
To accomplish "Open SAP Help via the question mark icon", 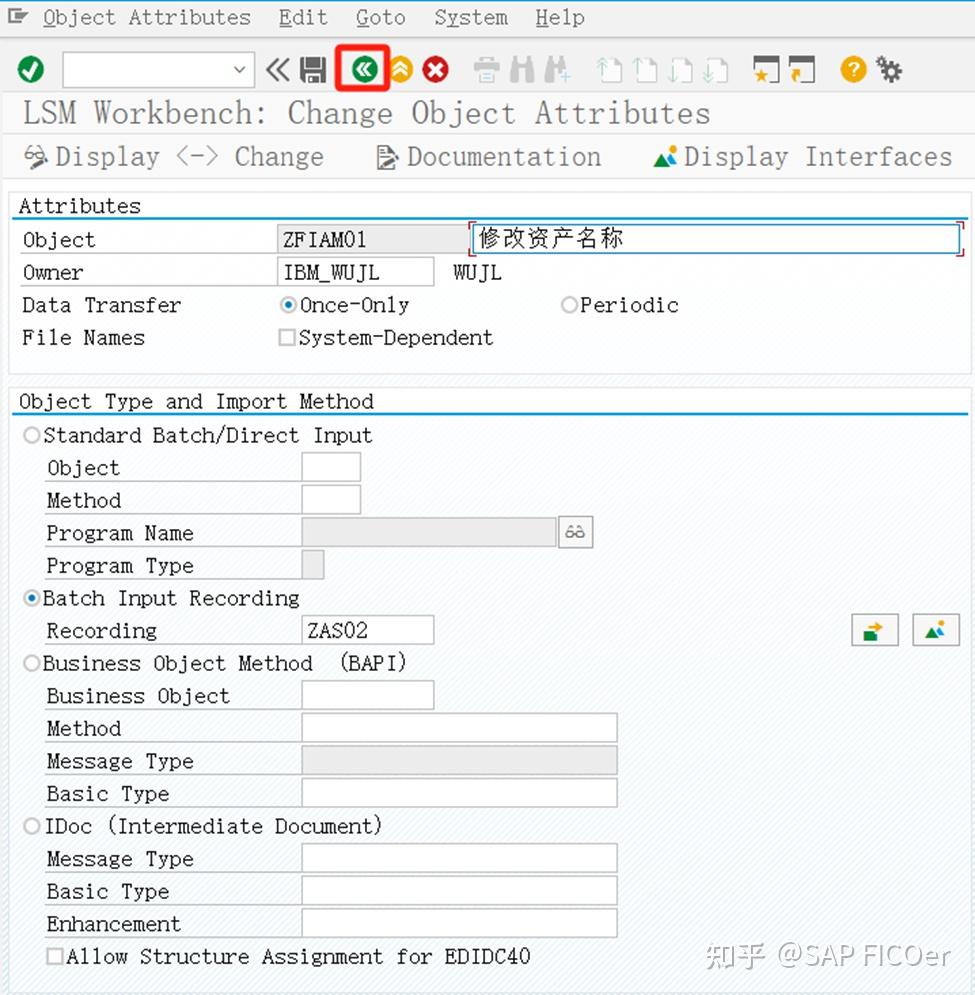I will pos(852,69).
